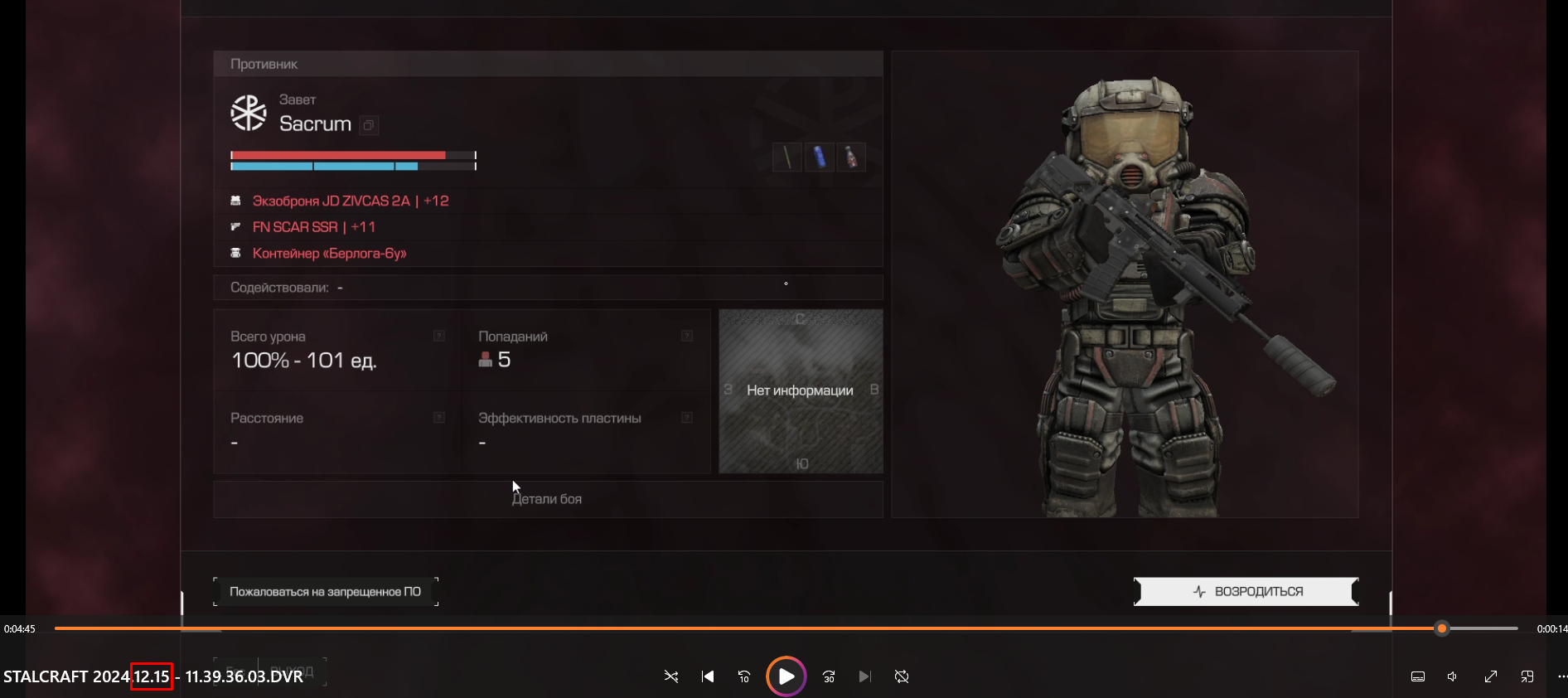
Task: Open subtitles and captions options
Action: pos(1418,676)
